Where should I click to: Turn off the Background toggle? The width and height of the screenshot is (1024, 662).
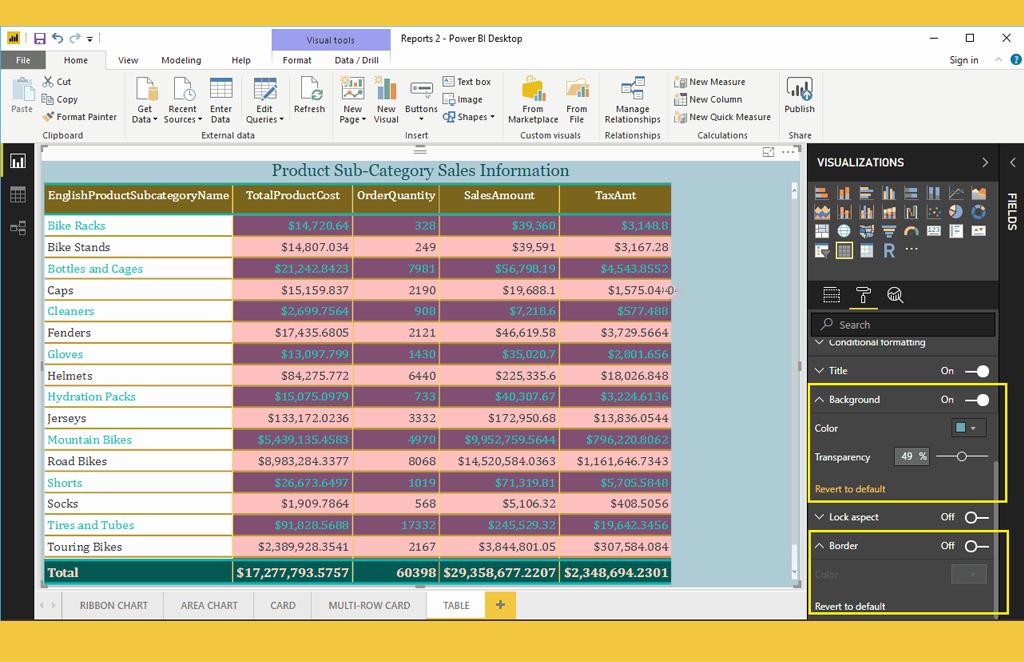click(977, 400)
